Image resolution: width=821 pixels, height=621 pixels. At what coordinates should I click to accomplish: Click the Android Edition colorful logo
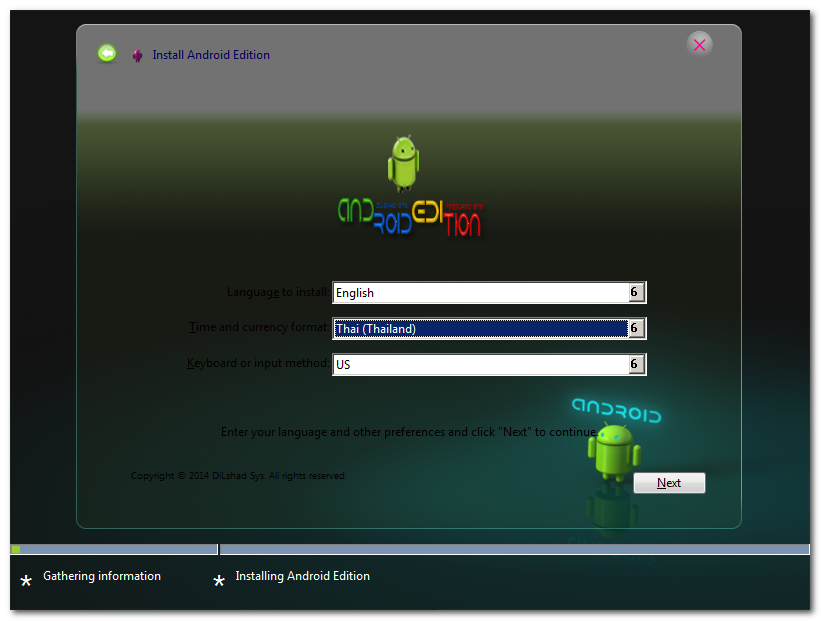(x=410, y=217)
